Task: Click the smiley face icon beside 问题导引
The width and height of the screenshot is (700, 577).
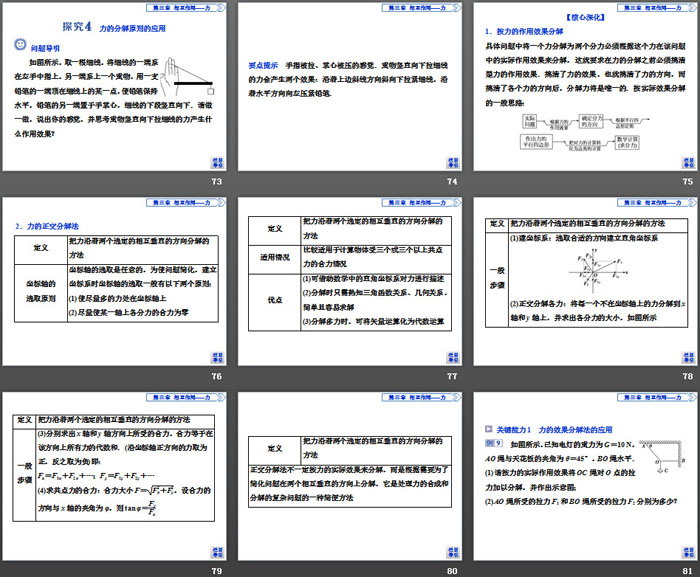Action: 20,44
